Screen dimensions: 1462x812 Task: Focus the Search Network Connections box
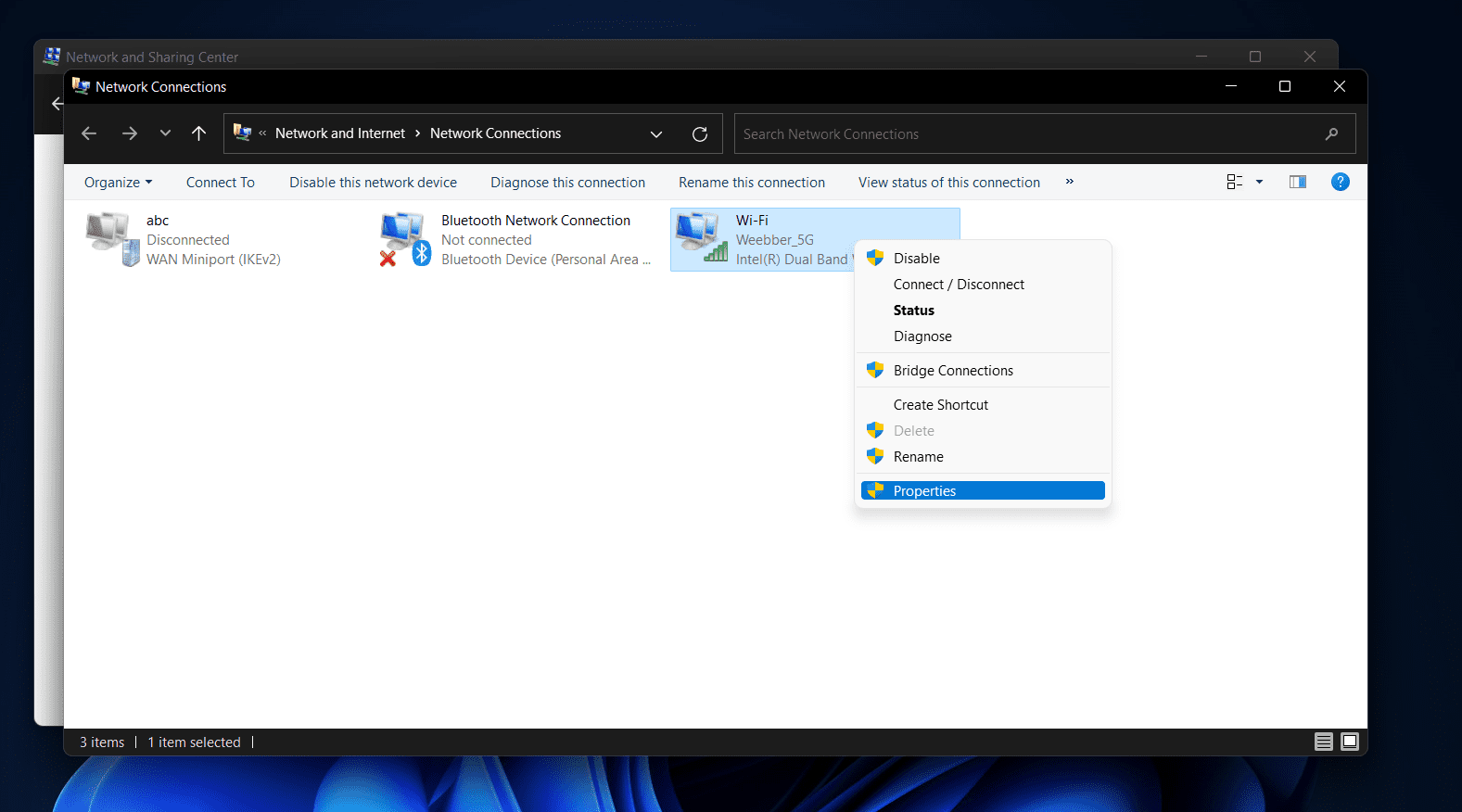coord(1045,133)
